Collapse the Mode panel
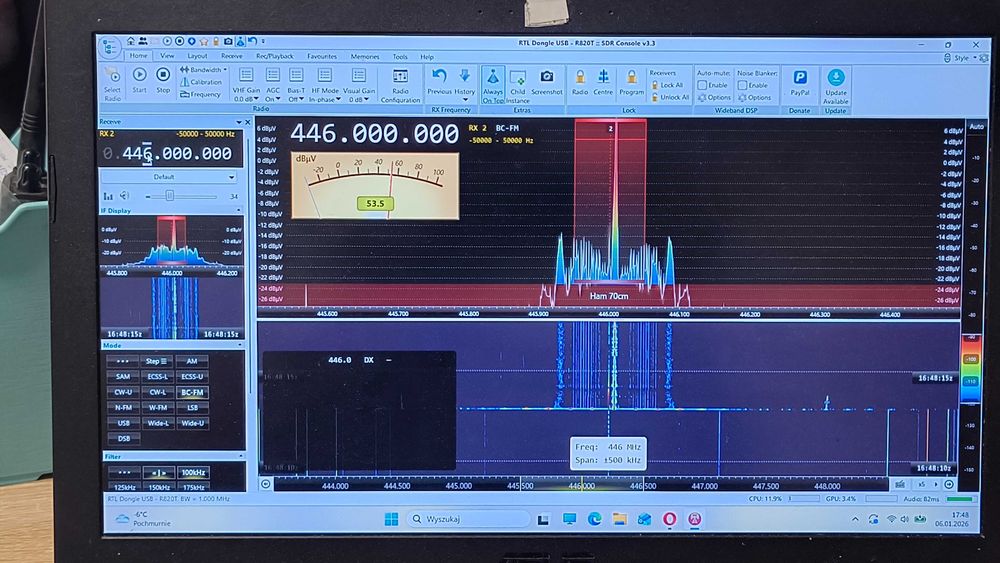 pyautogui.click(x=240, y=346)
